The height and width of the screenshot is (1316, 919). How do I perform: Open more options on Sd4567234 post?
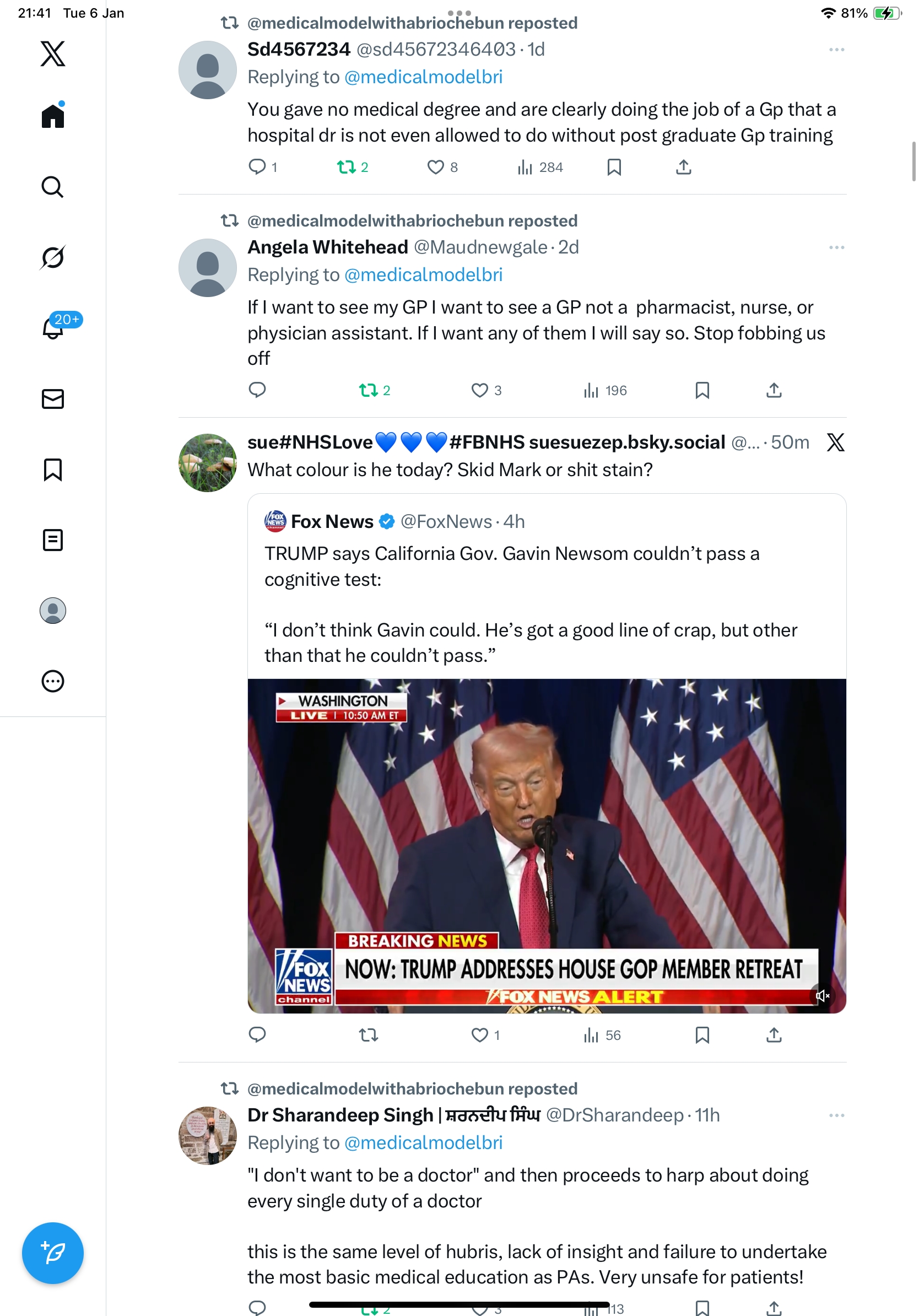pyautogui.click(x=836, y=50)
